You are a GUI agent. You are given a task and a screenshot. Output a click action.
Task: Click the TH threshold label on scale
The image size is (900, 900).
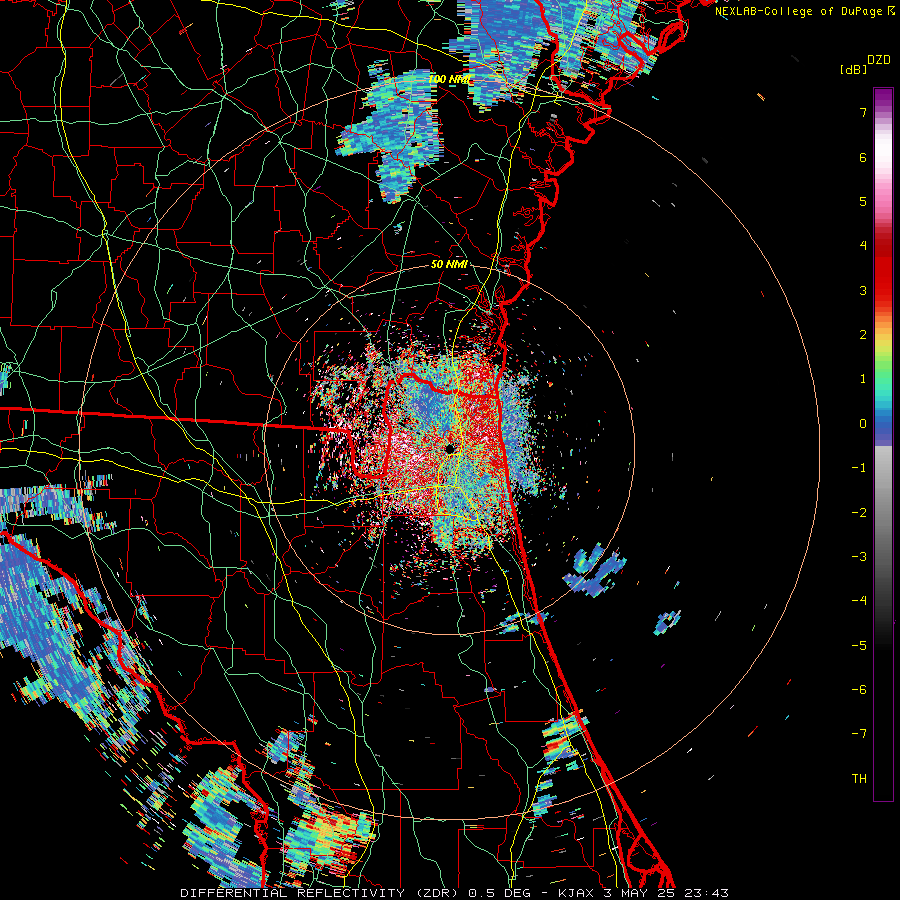(x=859, y=779)
